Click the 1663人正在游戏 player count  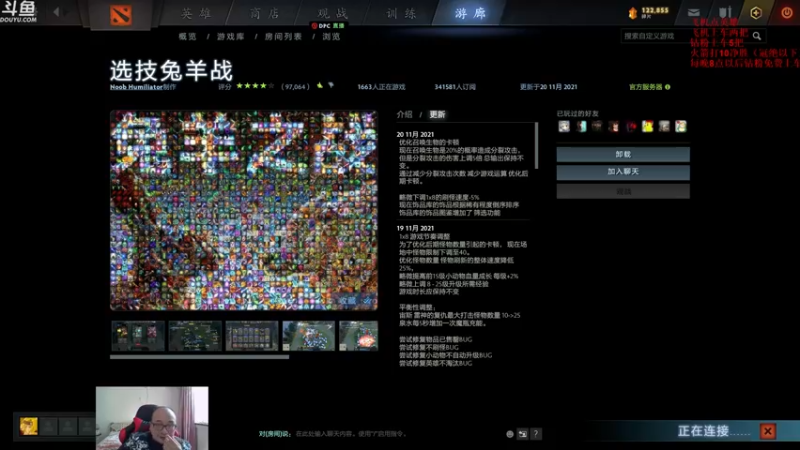click(381, 87)
